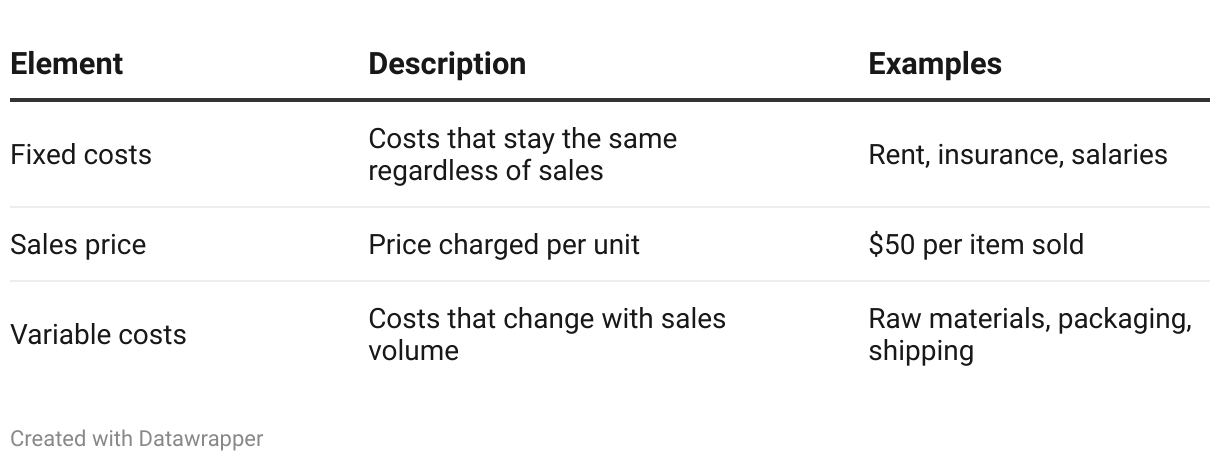Click the Description column header
Screen dimensions: 1220x462
(447, 64)
